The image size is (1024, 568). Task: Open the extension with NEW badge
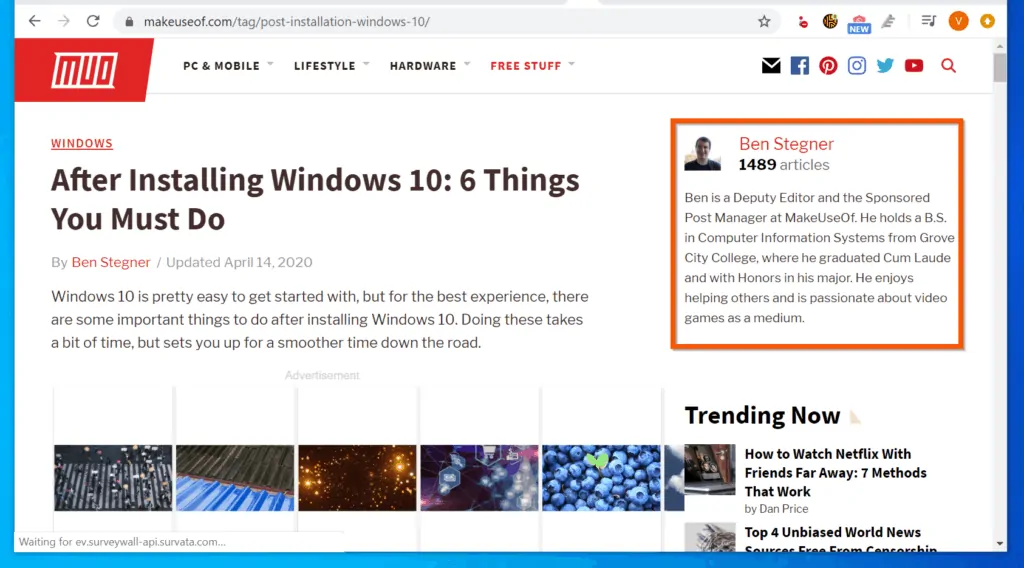[x=859, y=24]
